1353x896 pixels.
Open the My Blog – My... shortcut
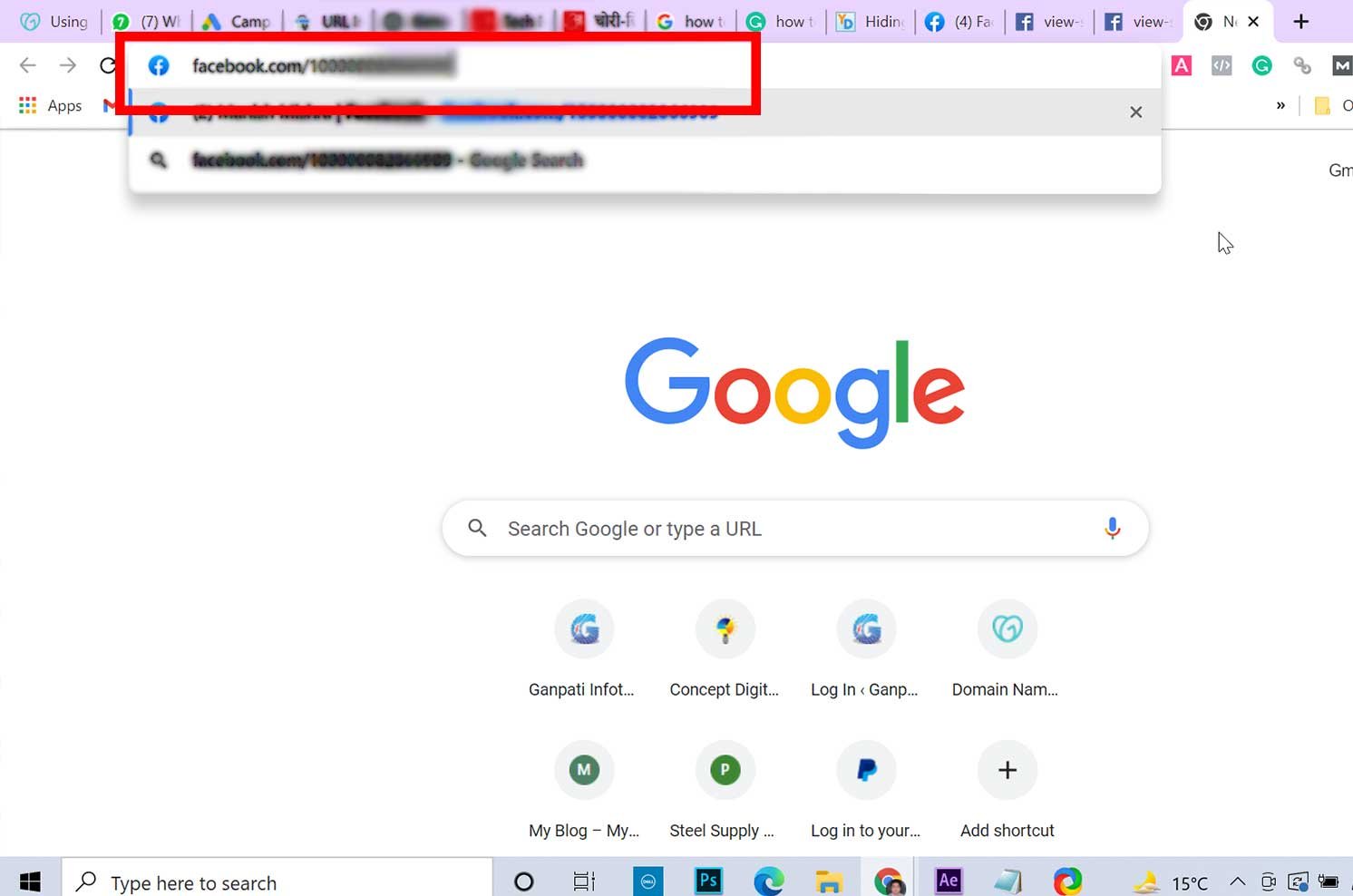click(583, 790)
